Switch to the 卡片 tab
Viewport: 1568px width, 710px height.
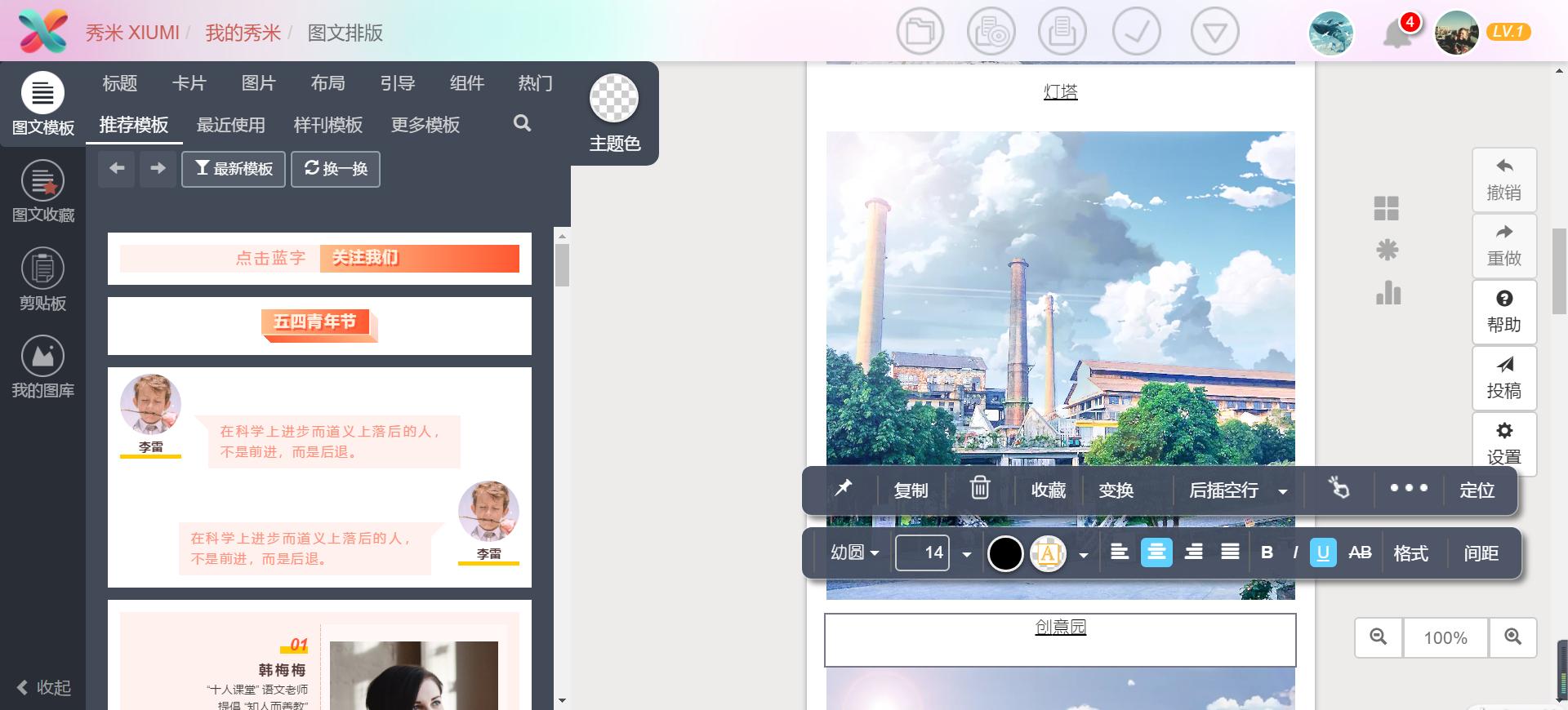tap(189, 83)
